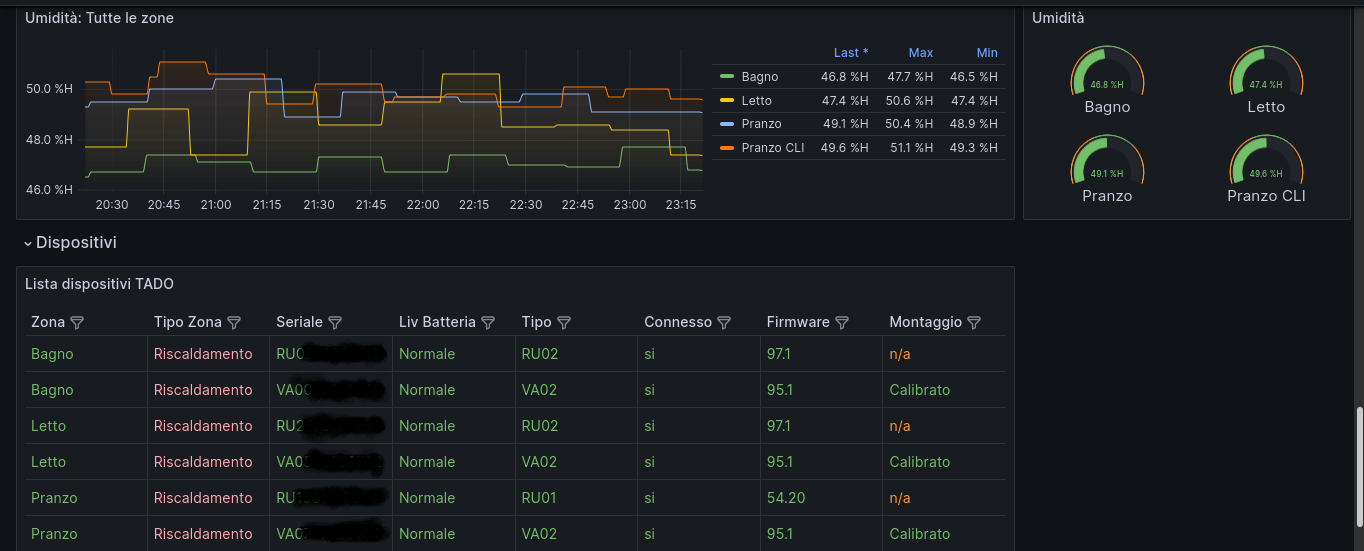Image resolution: width=1364 pixels, height=551 pixels.
Task: Open the Tipo column filter
Action: coord(564,323)
